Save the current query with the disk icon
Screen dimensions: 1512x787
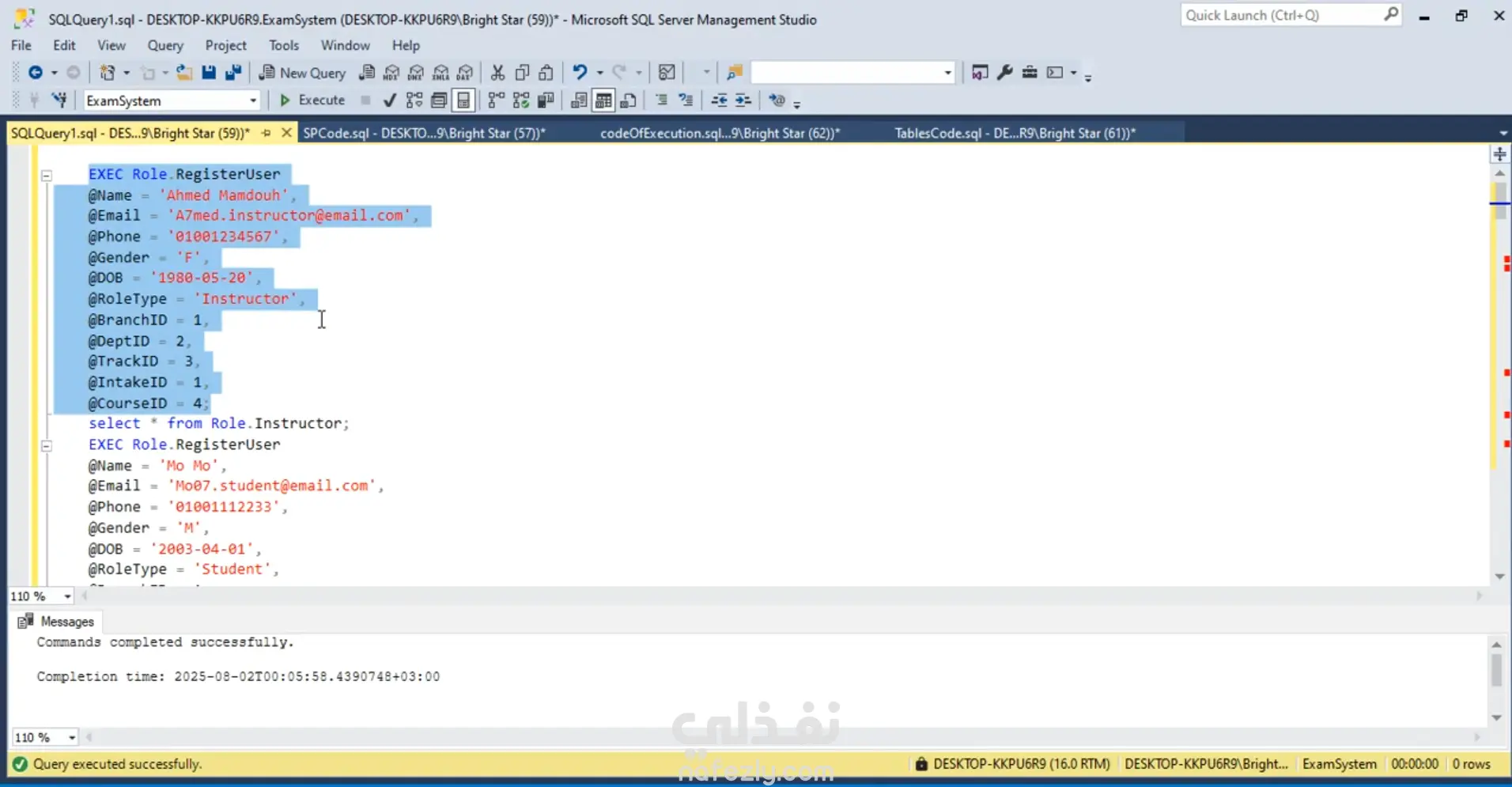pos(209,73)
